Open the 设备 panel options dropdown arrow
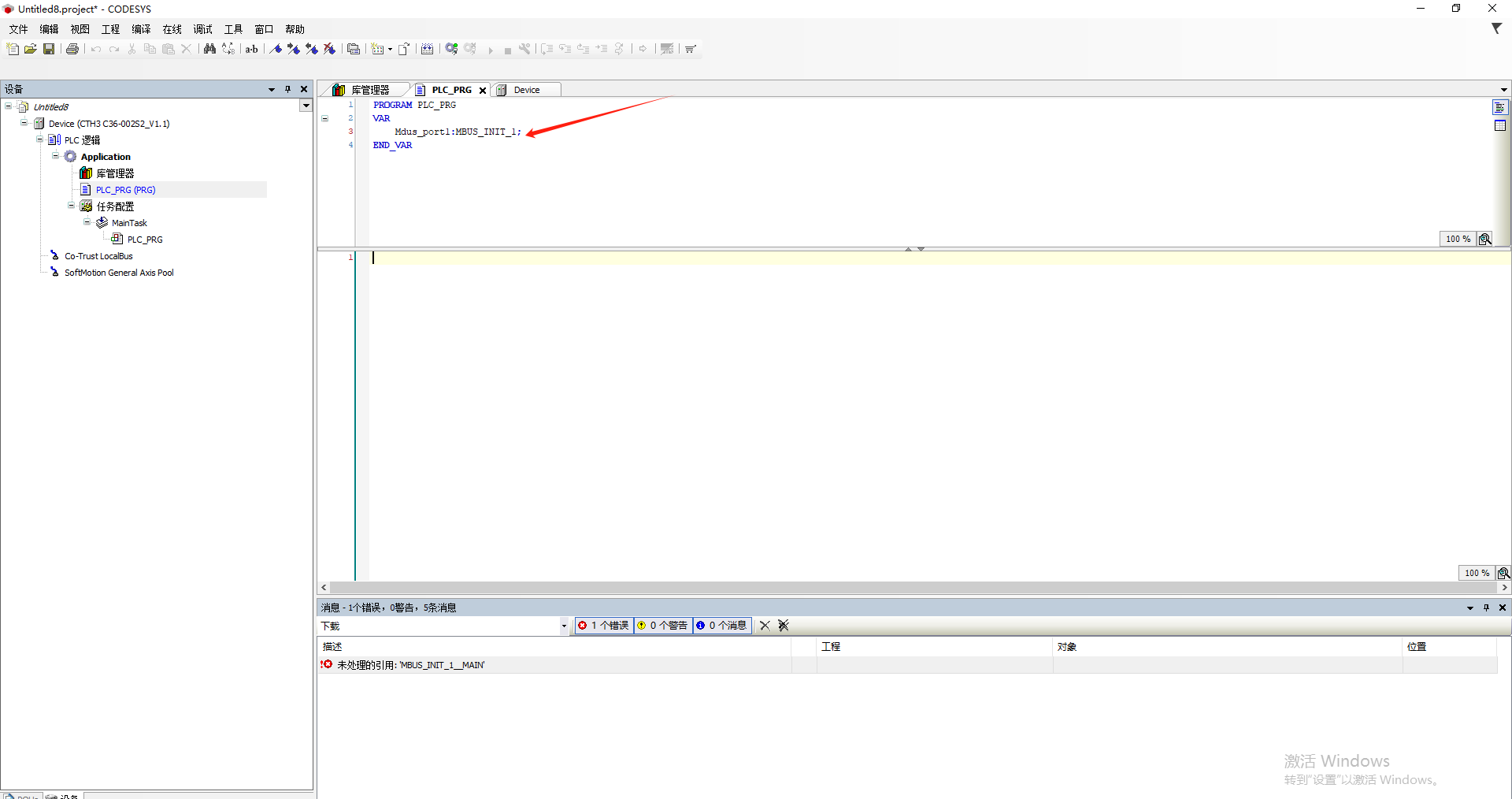 pos(272,89)
